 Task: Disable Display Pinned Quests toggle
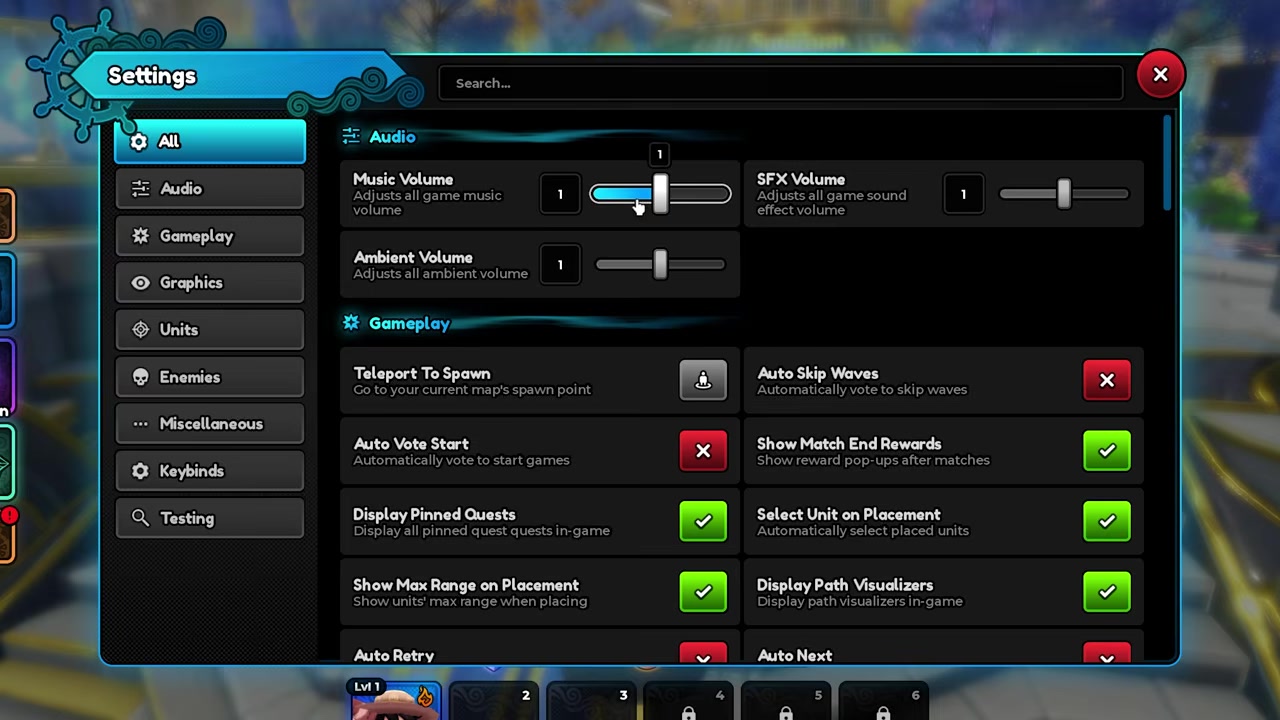point(703,521)
